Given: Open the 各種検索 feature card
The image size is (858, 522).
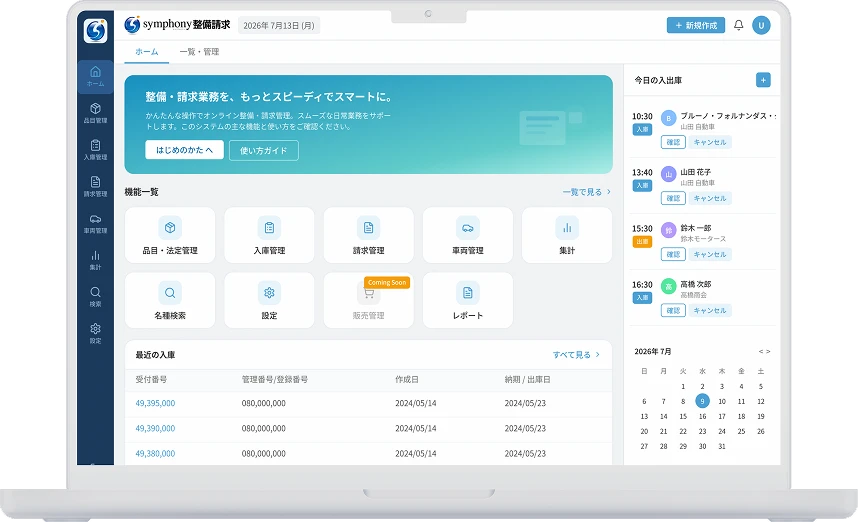Looking at the screenshot, I should [170, 300].
